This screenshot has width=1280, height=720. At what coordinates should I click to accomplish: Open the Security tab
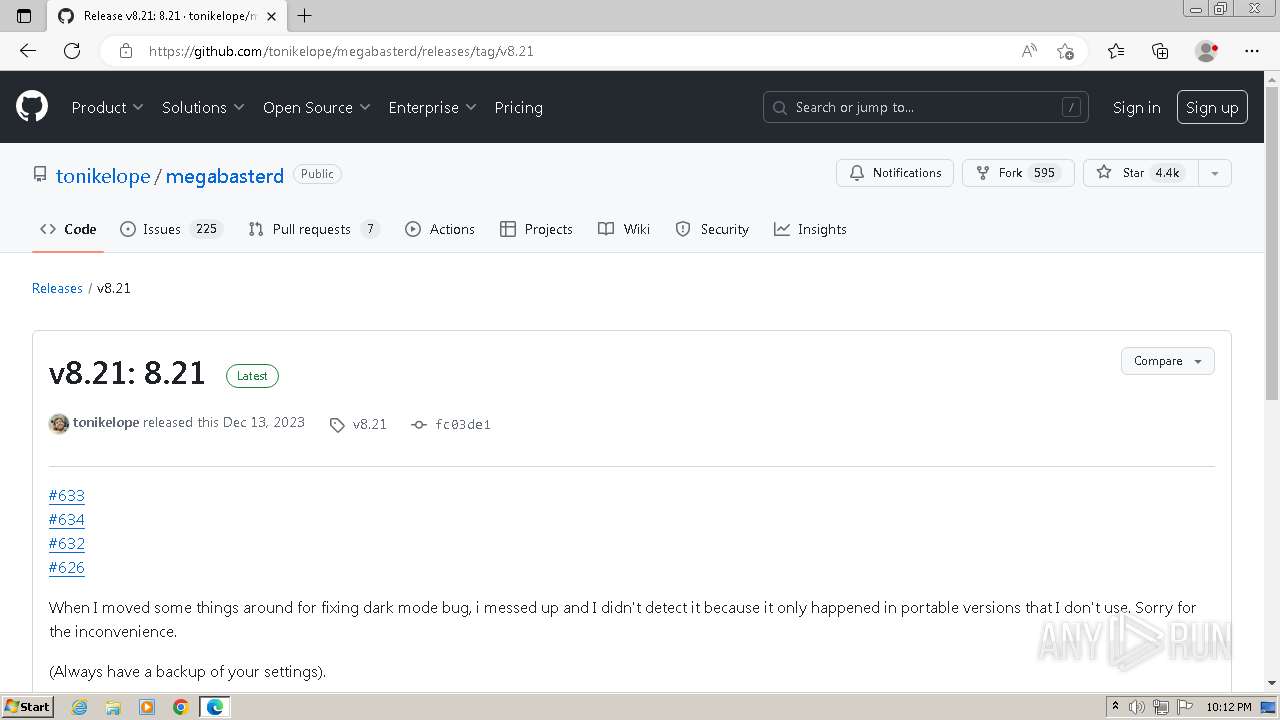pos(712,229)
